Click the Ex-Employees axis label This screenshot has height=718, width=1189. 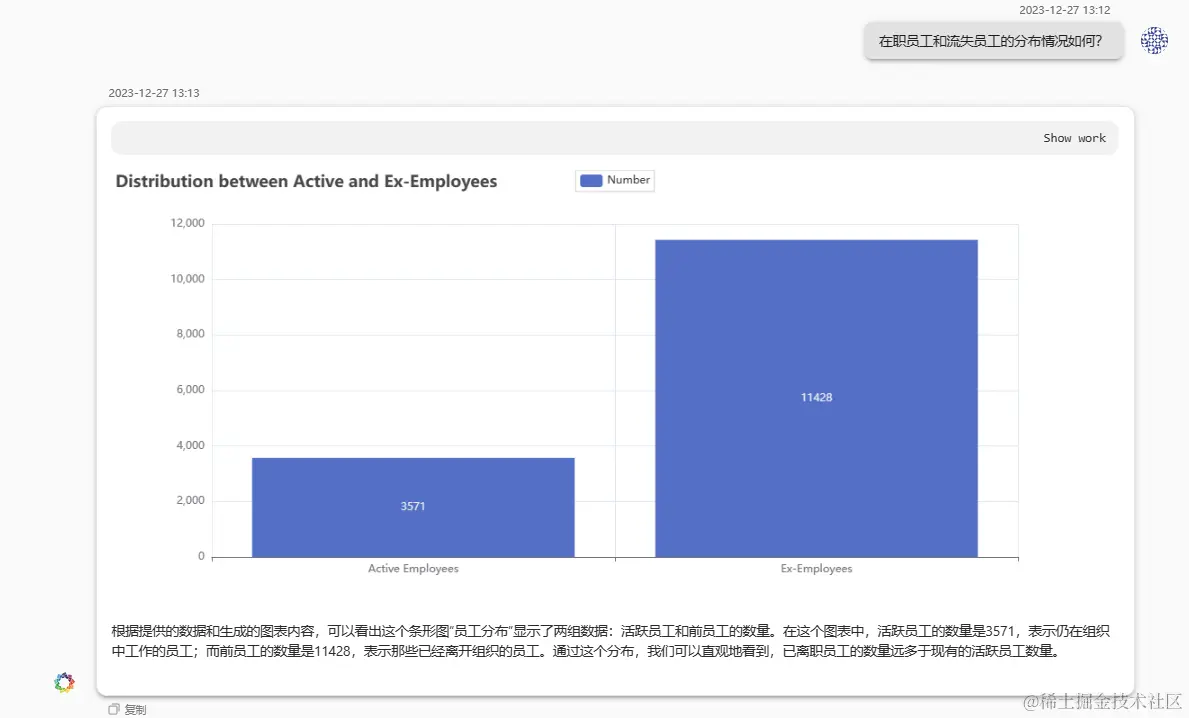[817, 569]
